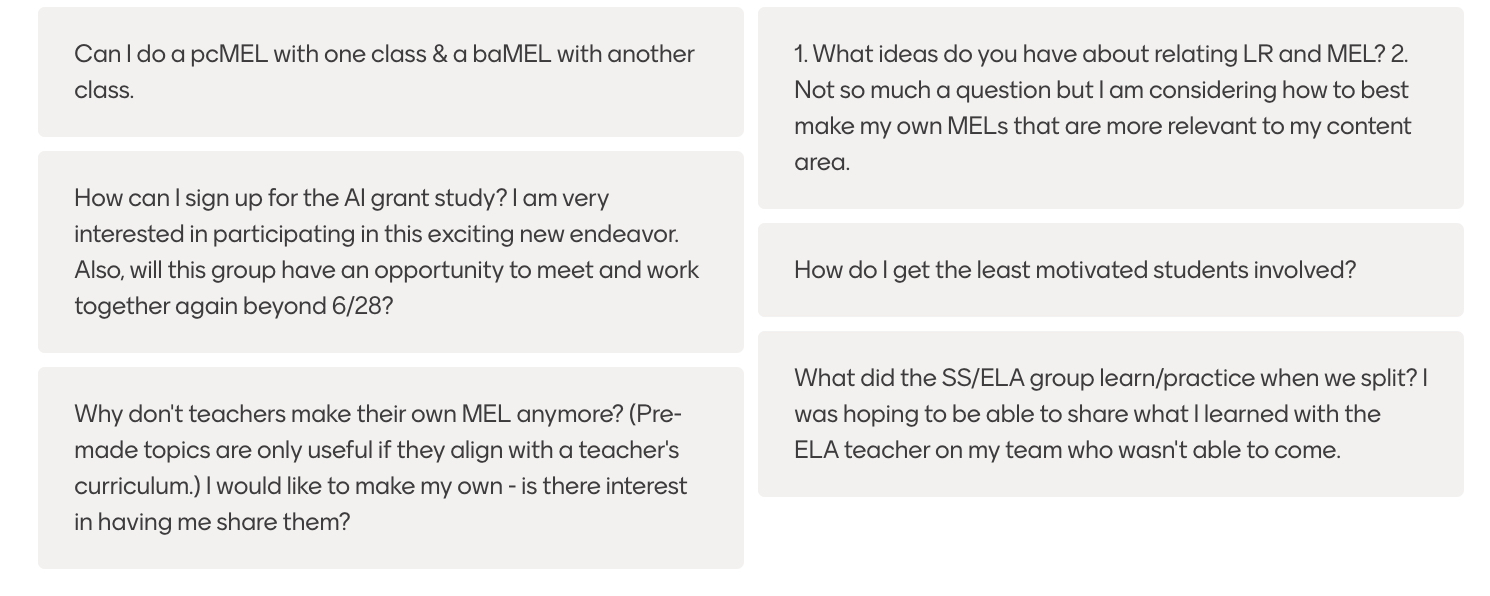Open the SS/ELA group split question card
This screenshot has width=1490, height=596.
[1111, 414]
